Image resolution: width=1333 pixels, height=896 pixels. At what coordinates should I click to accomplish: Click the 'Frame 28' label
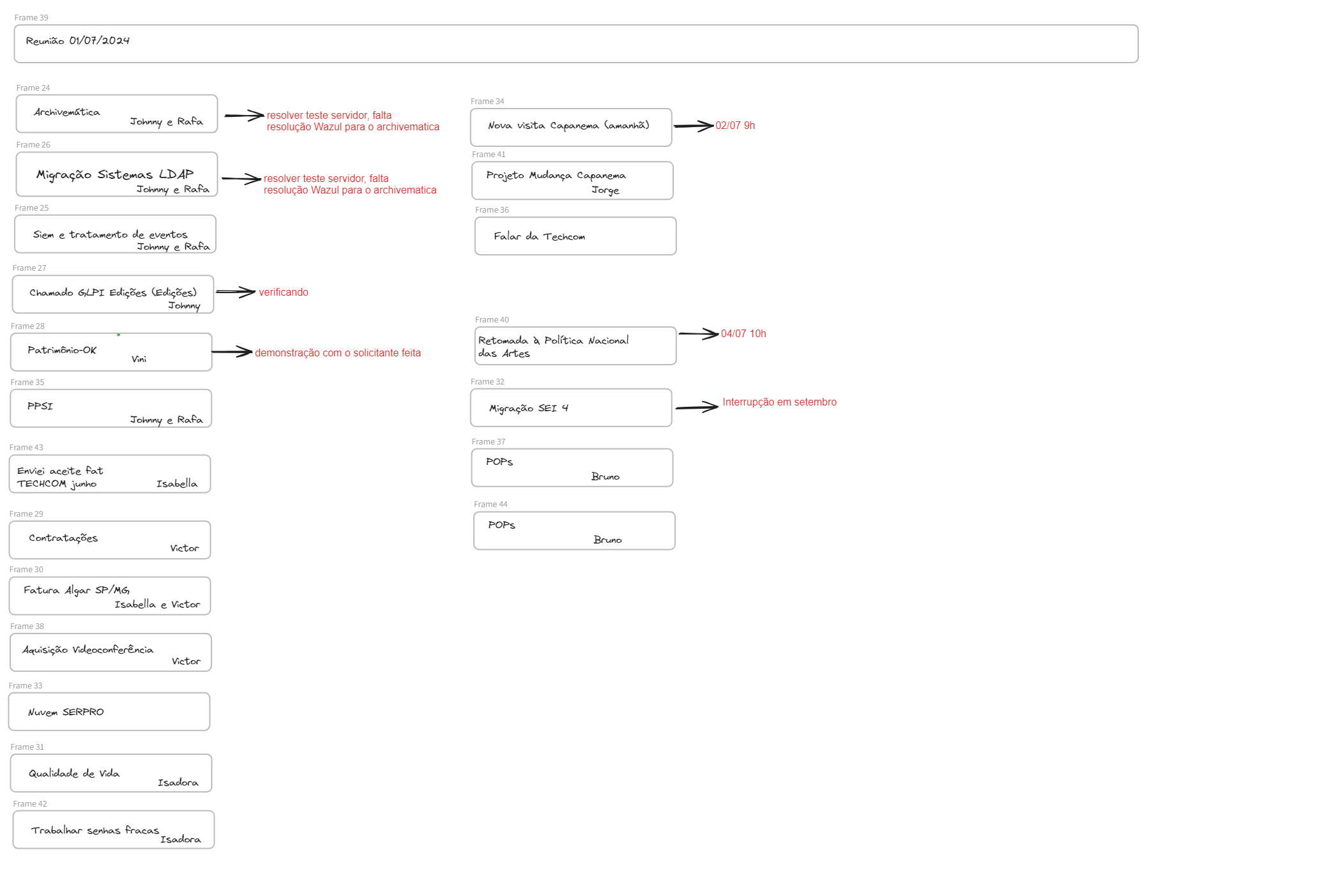point(28,326)
